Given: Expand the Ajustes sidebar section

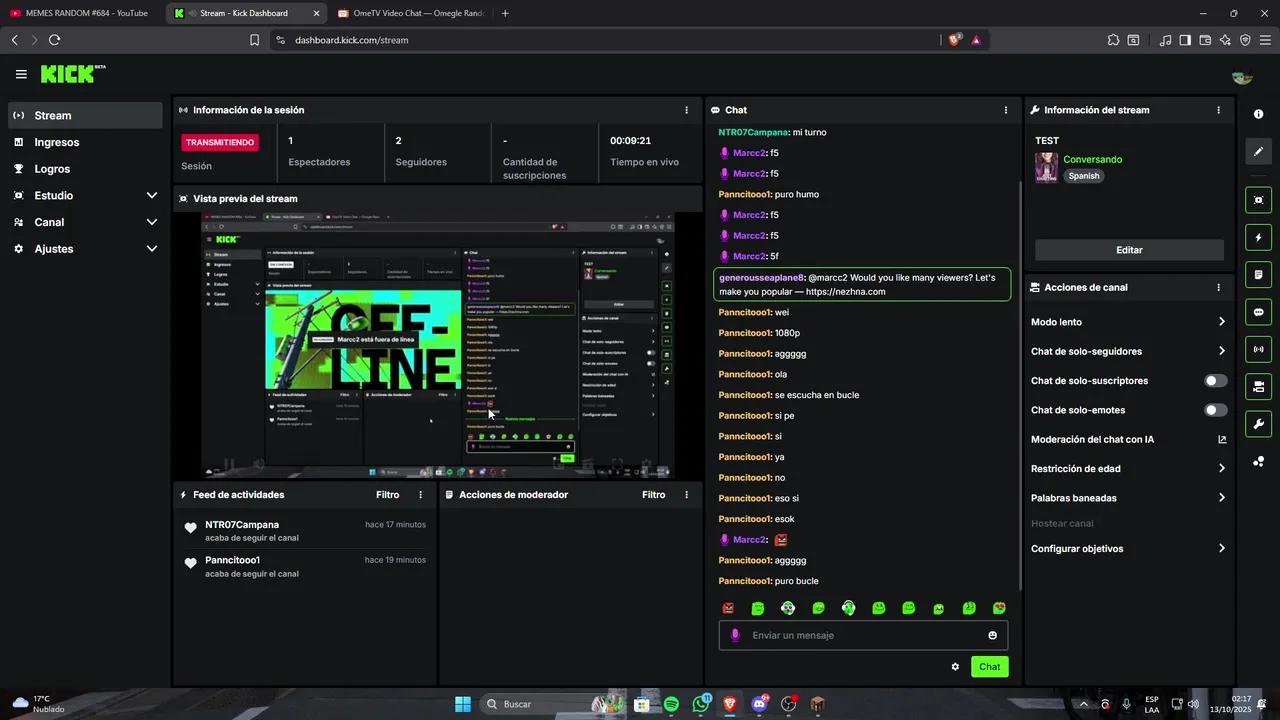Looking at the screenshot, I should point(152,249).
